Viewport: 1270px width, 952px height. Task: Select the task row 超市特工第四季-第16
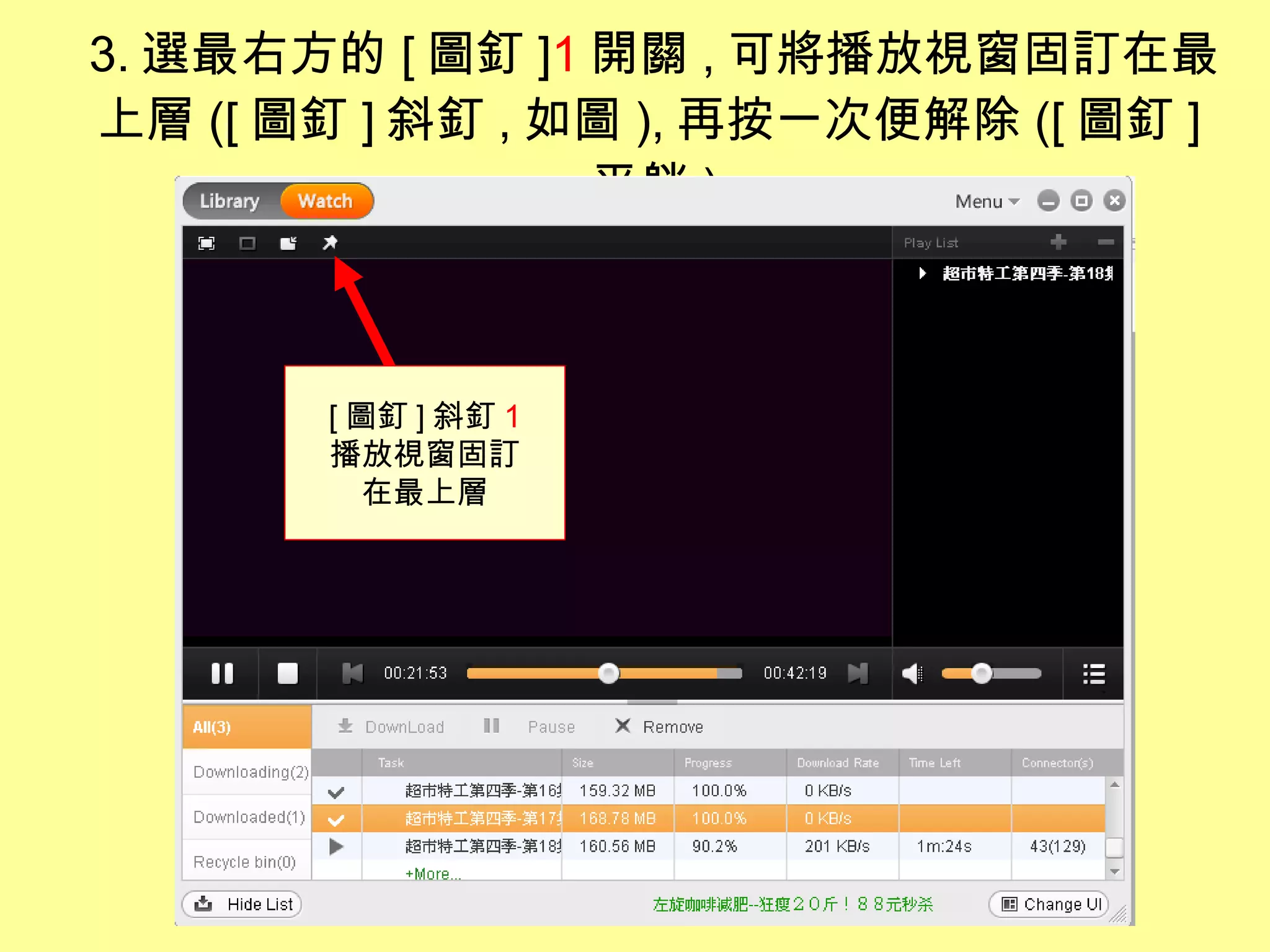coord(708,791)
